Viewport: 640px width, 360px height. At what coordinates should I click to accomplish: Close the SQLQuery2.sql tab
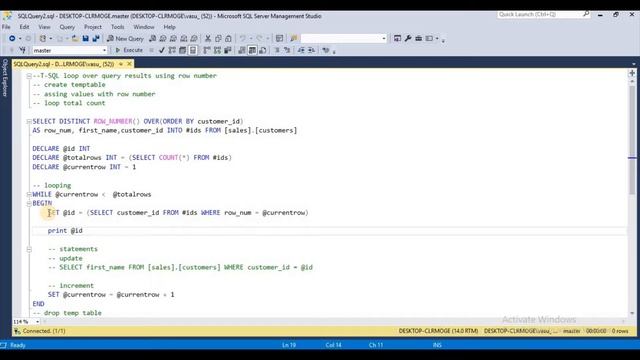pyautogui.click(x=129, y=64)
